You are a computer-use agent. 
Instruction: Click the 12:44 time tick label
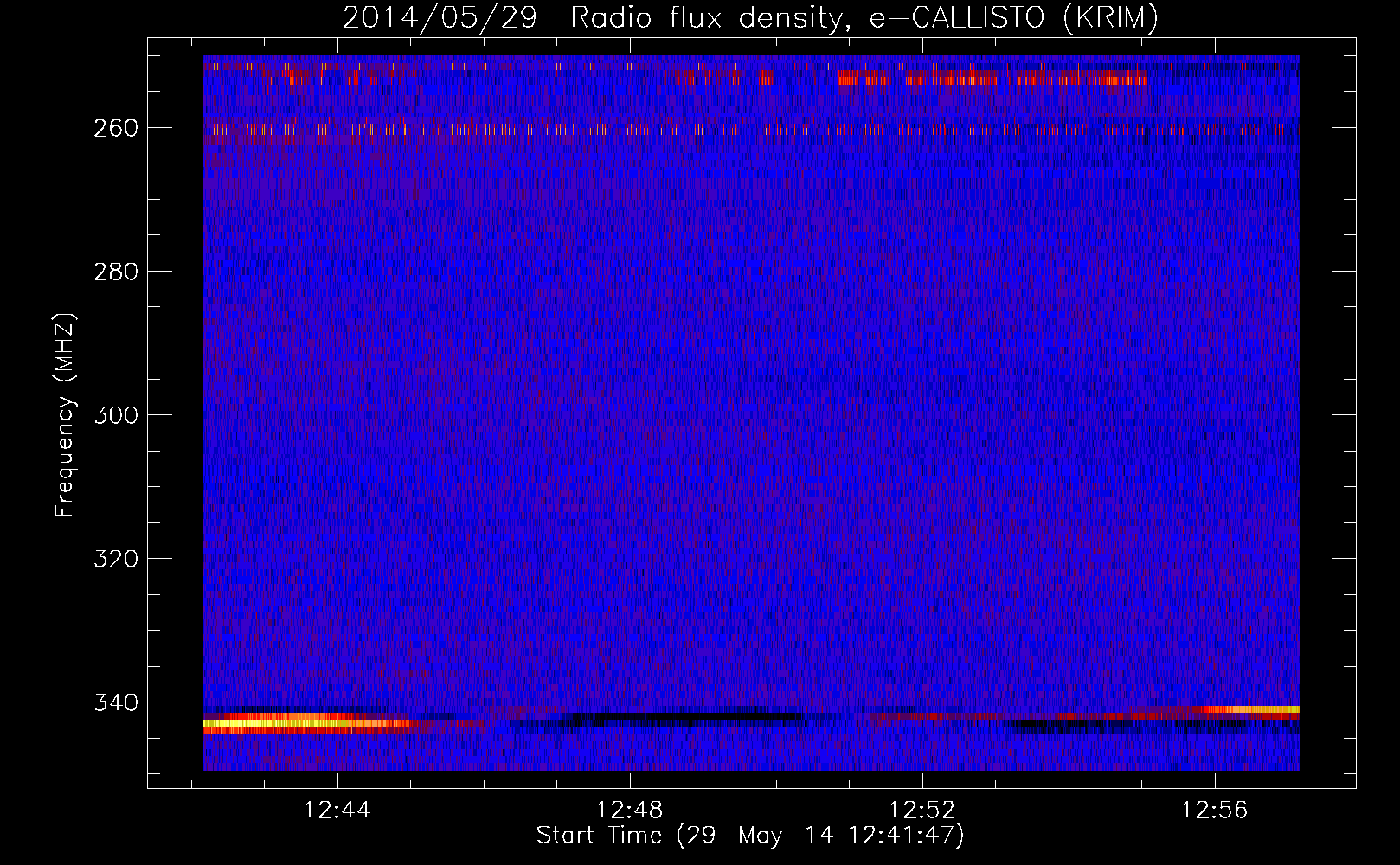pos(337,811)
